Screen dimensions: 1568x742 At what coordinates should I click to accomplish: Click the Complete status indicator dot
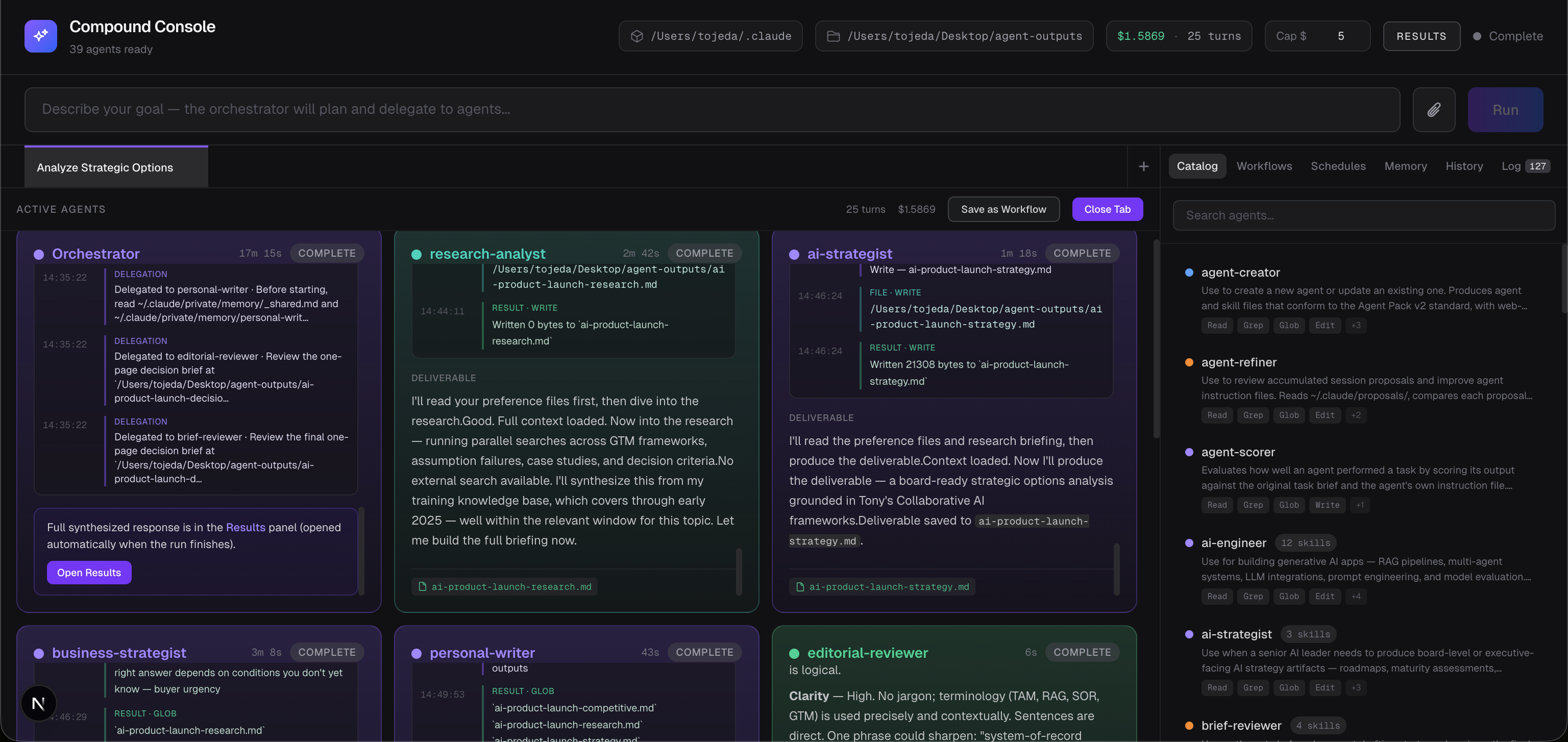[1477, 36]
